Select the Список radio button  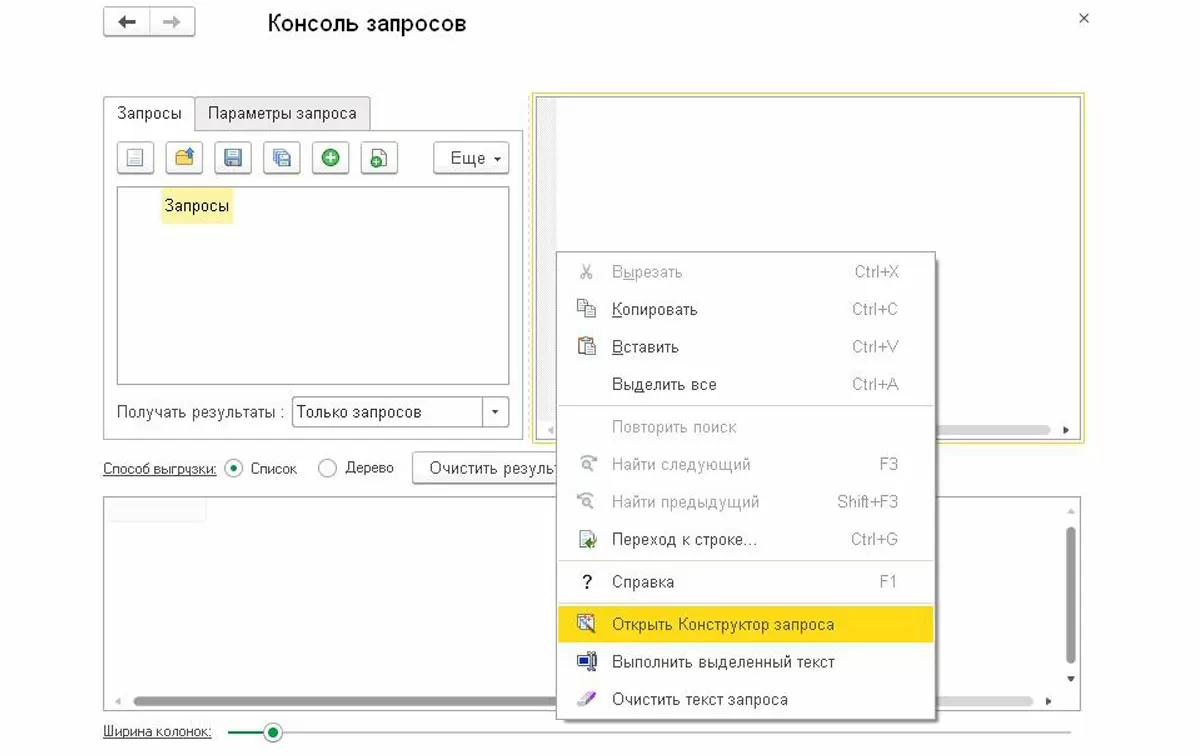234,468
